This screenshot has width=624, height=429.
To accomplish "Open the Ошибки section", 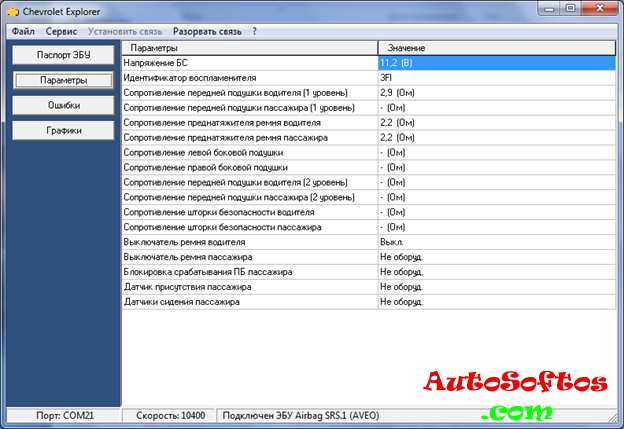I will pos(63,105).
